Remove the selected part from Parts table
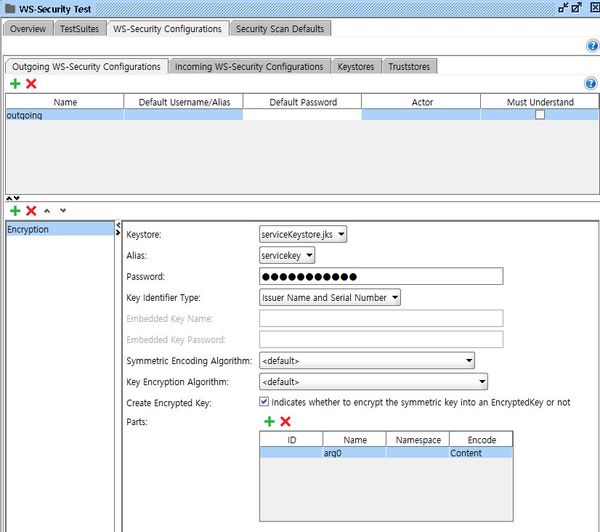Viewport: 600px width, 532px height. click(286, 422)
